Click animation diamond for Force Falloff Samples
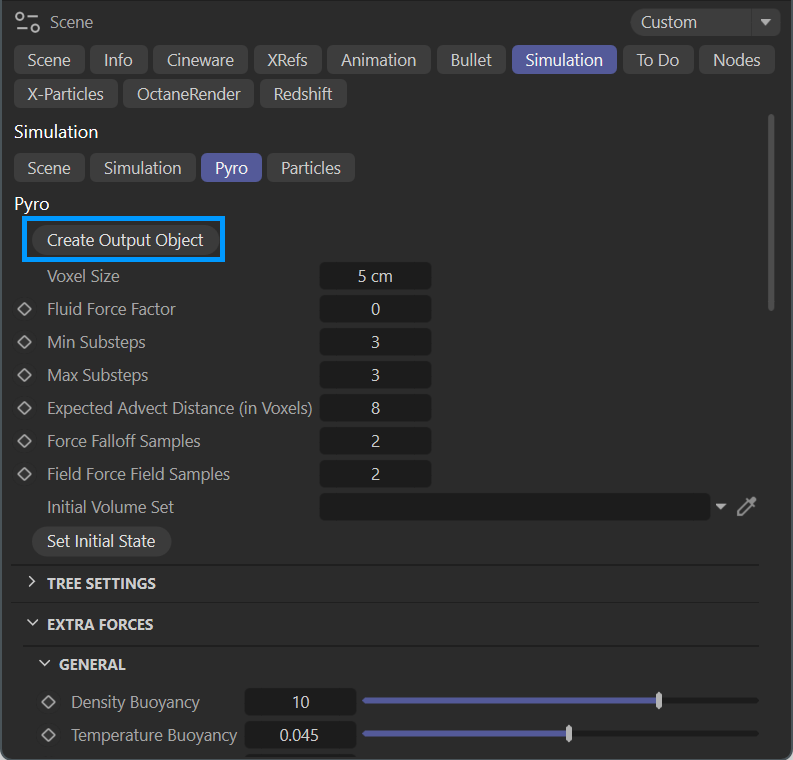 tap(25, 441)
